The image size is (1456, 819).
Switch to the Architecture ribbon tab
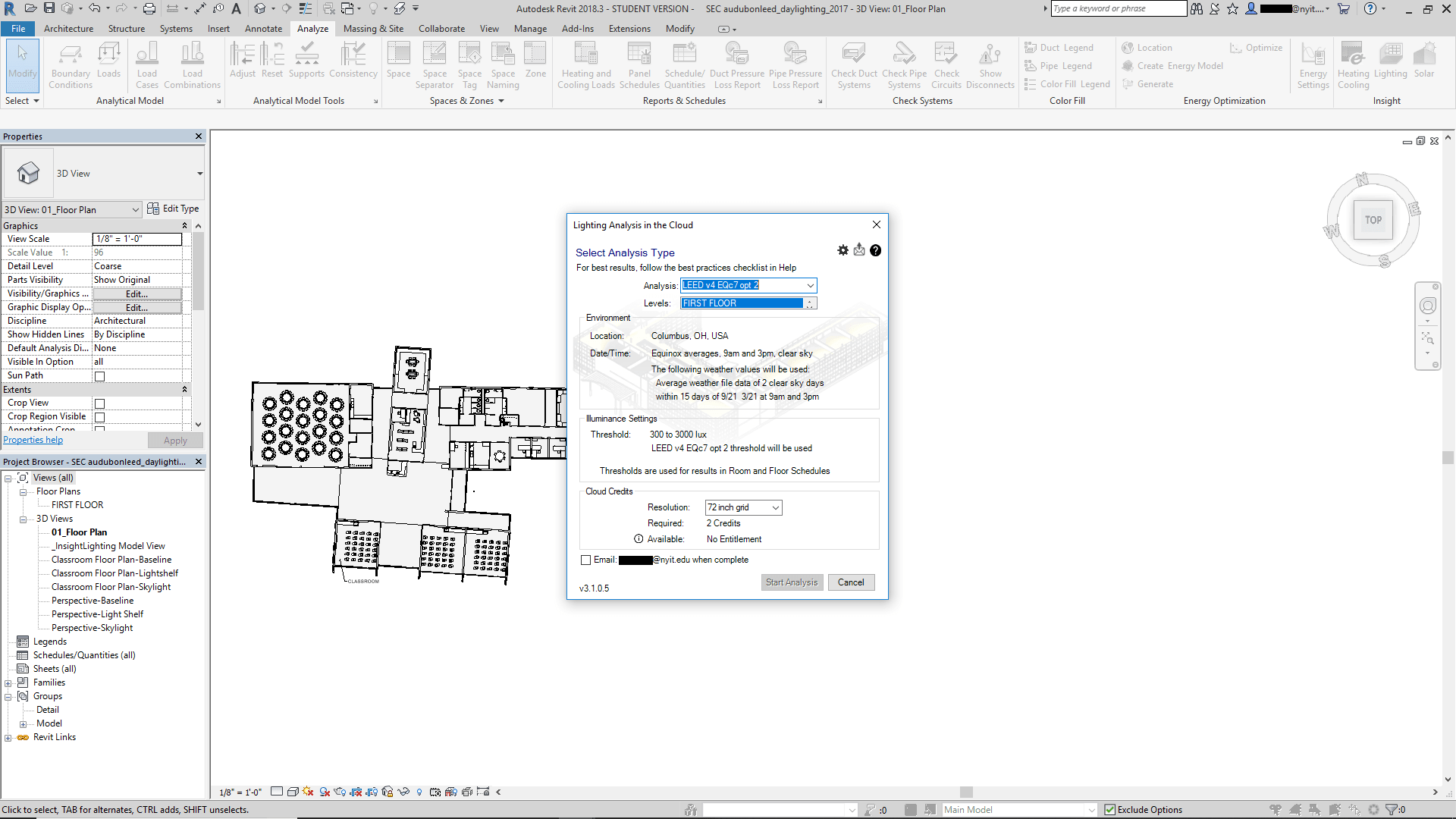68,29
